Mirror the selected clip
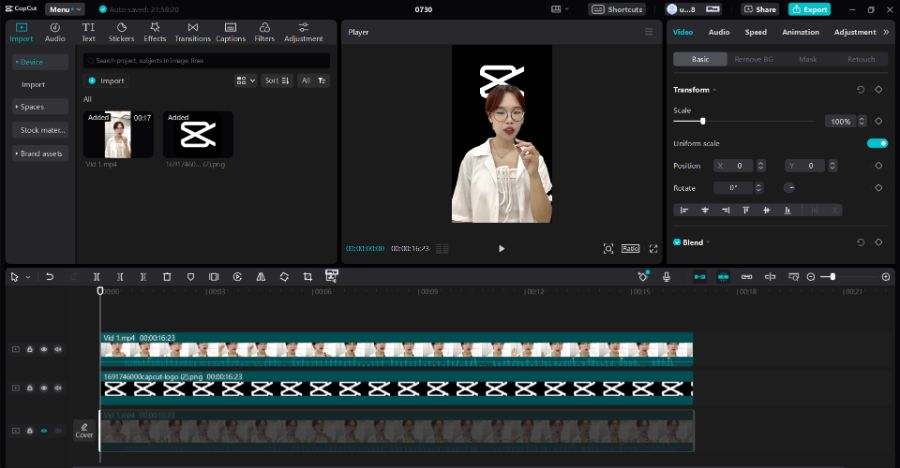The image size is (900, 468). (x=261, y=277)
